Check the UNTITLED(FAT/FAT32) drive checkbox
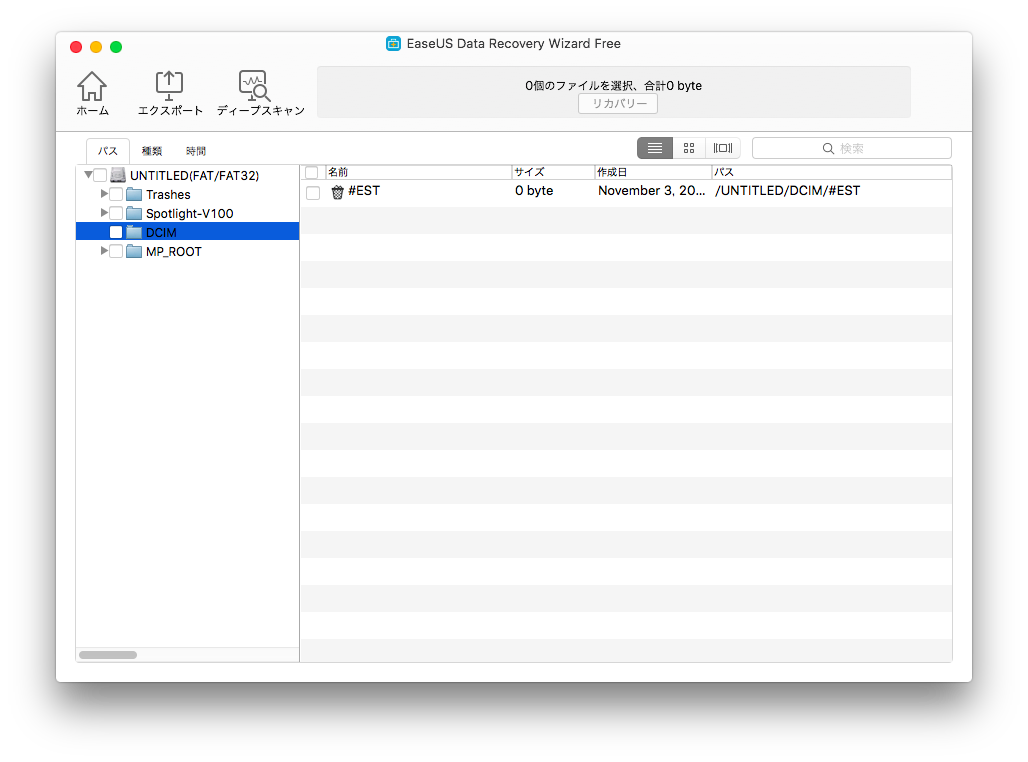 [x=100, y=175]
